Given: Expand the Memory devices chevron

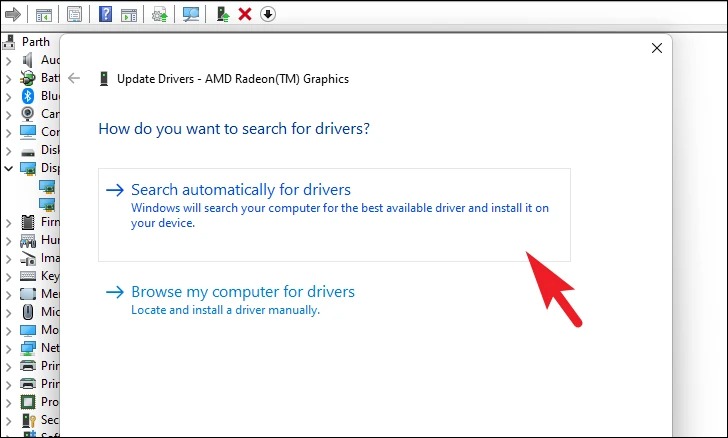Looking at the screenshot, I should [8, 294].
